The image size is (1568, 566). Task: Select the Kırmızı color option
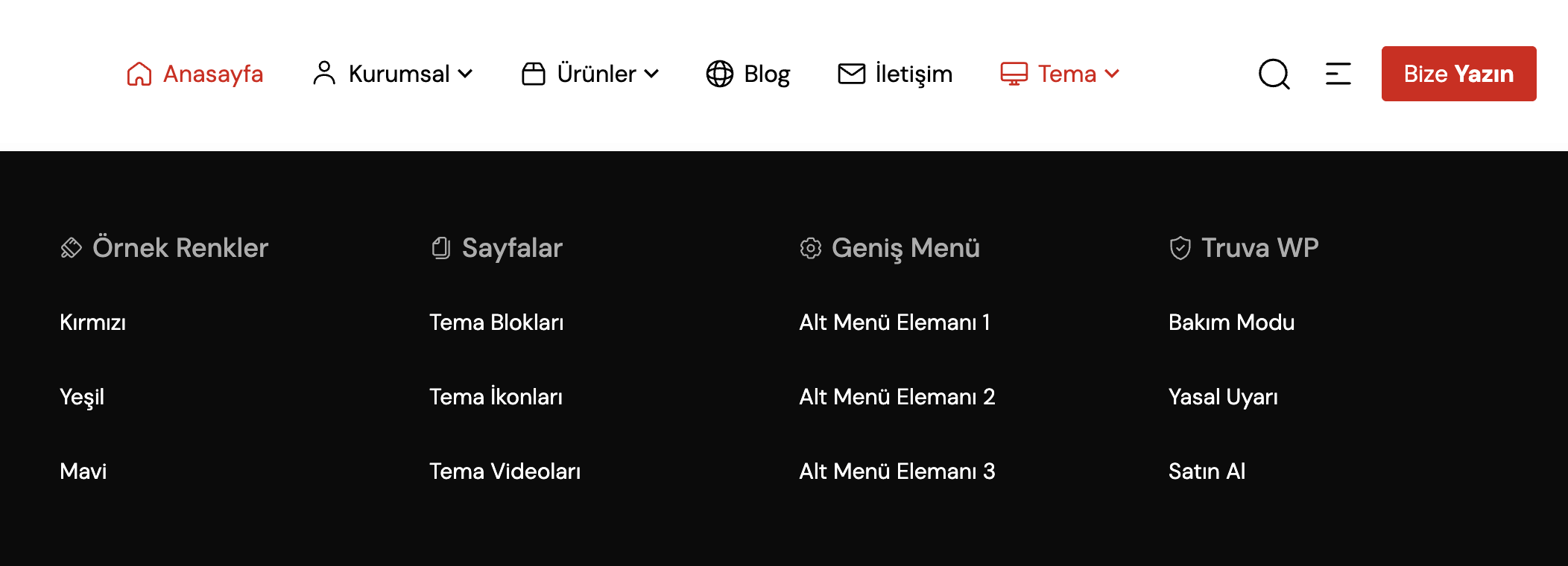(x=93, y=322)
